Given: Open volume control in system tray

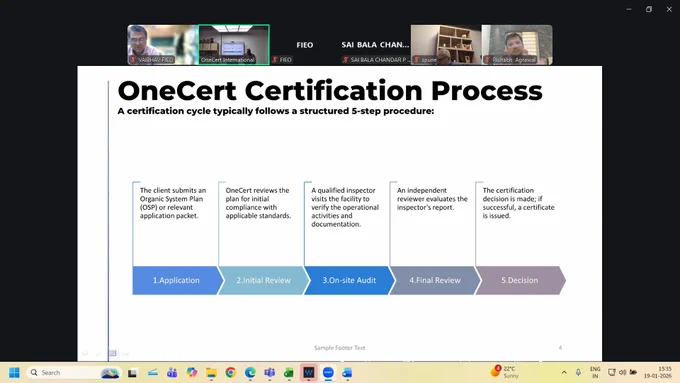Looking at the screenshot, I should click(x=622, y=372).
